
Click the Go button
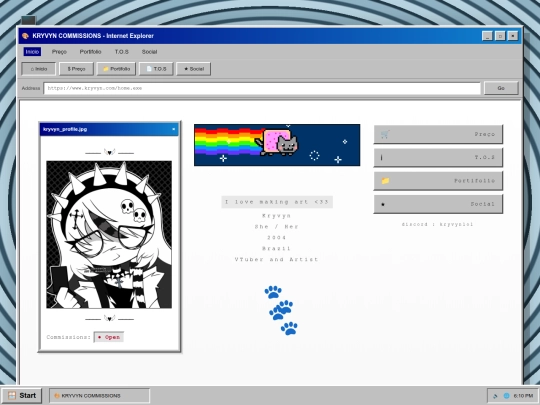(x=501, y=88)
